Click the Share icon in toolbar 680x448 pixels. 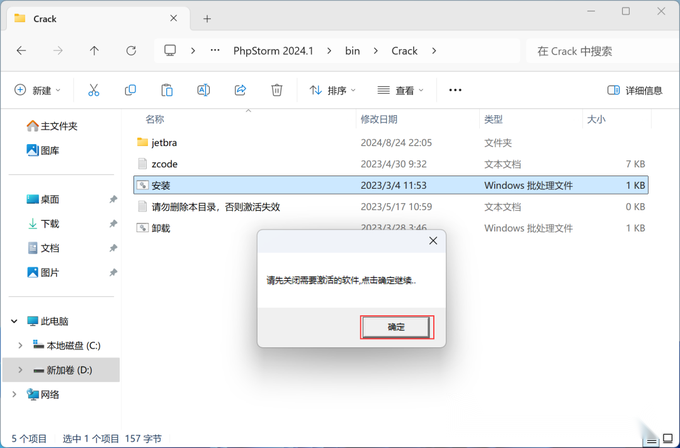(240, 90)
